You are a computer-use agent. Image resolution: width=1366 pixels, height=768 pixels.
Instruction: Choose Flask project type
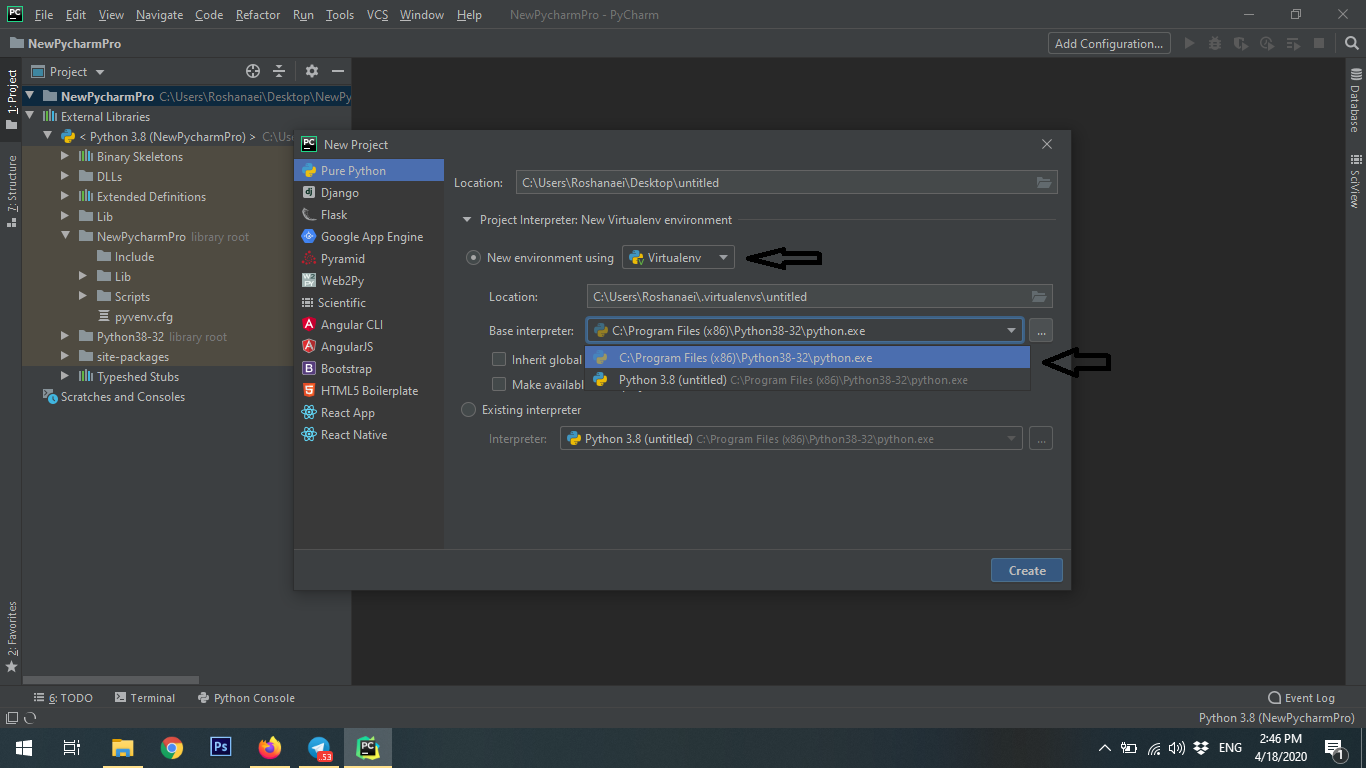(x=368, y=215)
